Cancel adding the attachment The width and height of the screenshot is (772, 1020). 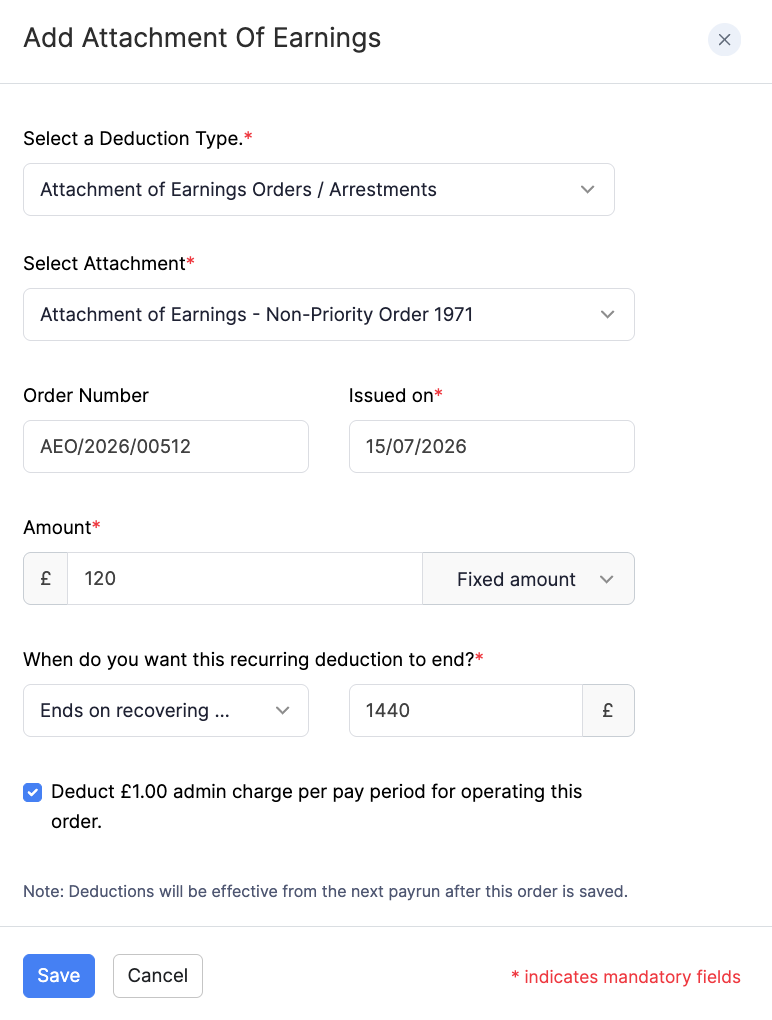click(157, 975)
